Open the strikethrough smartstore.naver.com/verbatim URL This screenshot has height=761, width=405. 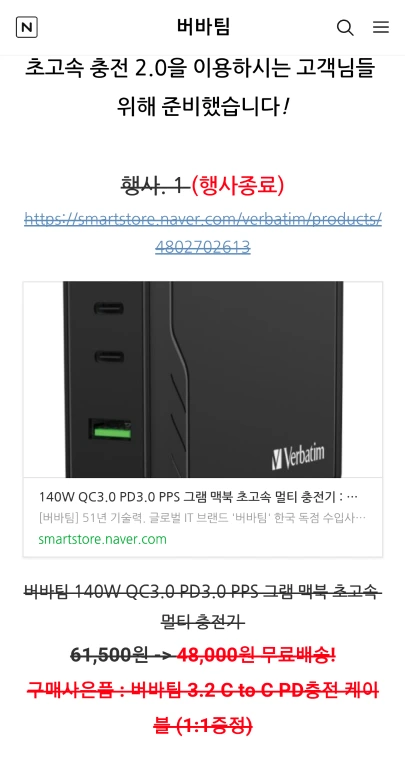(203, 219)
